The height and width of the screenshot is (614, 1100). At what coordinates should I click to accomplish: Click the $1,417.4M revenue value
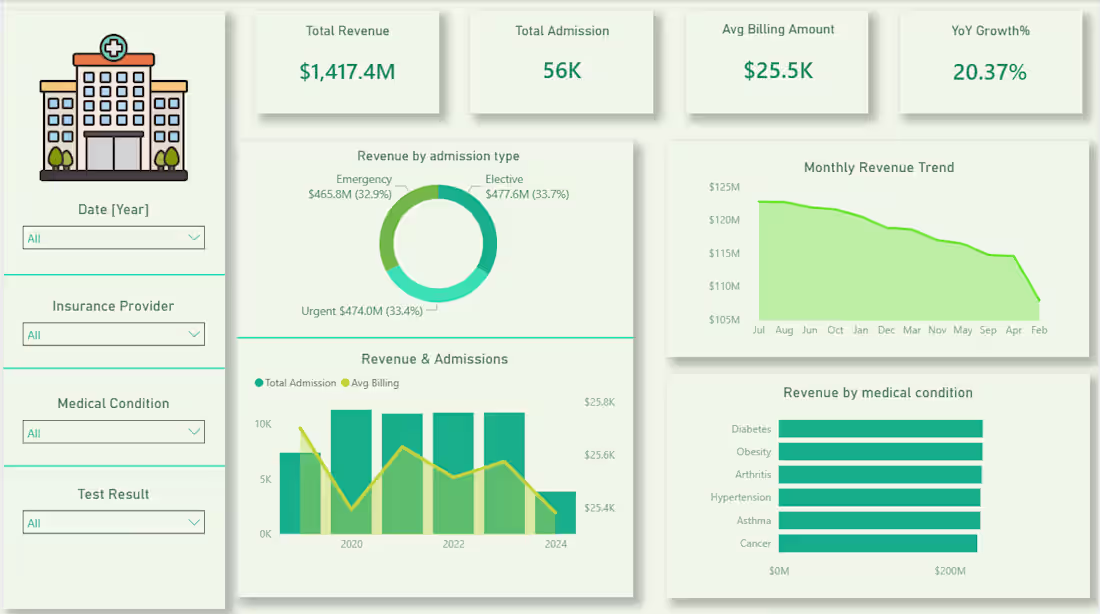tap(347, 72)
